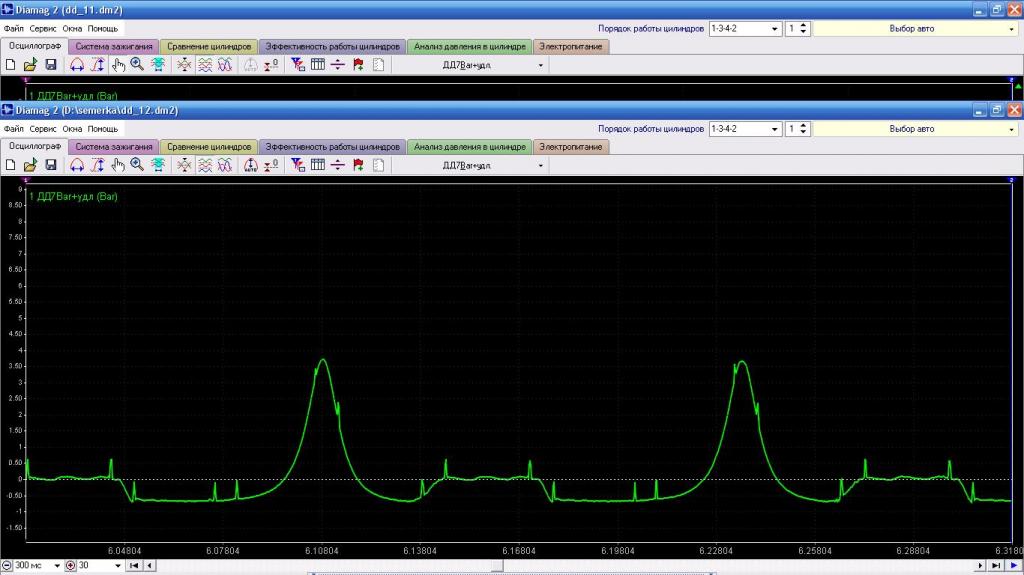Viewport: 1024px width, 575px height.
Task: Save oscillogram in dd_12 window
Action: [51, 165]
